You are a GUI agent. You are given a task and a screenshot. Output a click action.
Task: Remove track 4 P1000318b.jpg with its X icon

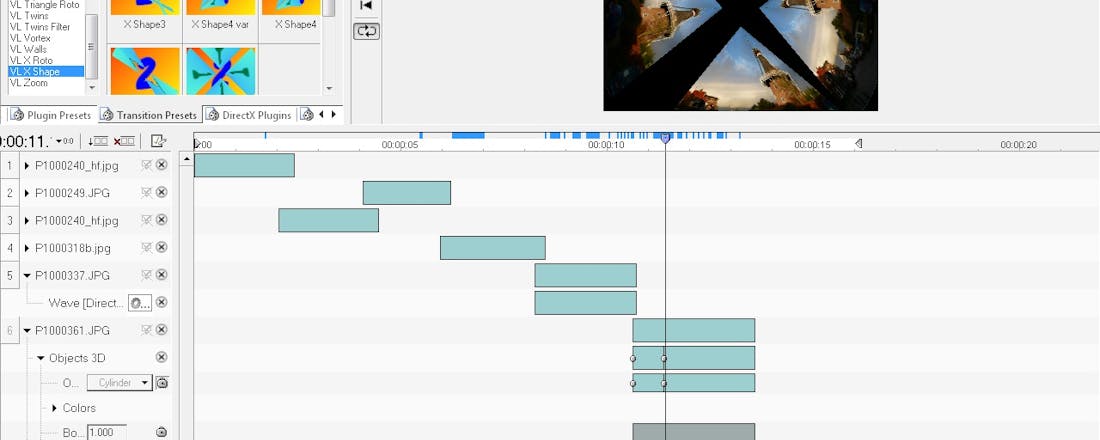click(161, 247)
